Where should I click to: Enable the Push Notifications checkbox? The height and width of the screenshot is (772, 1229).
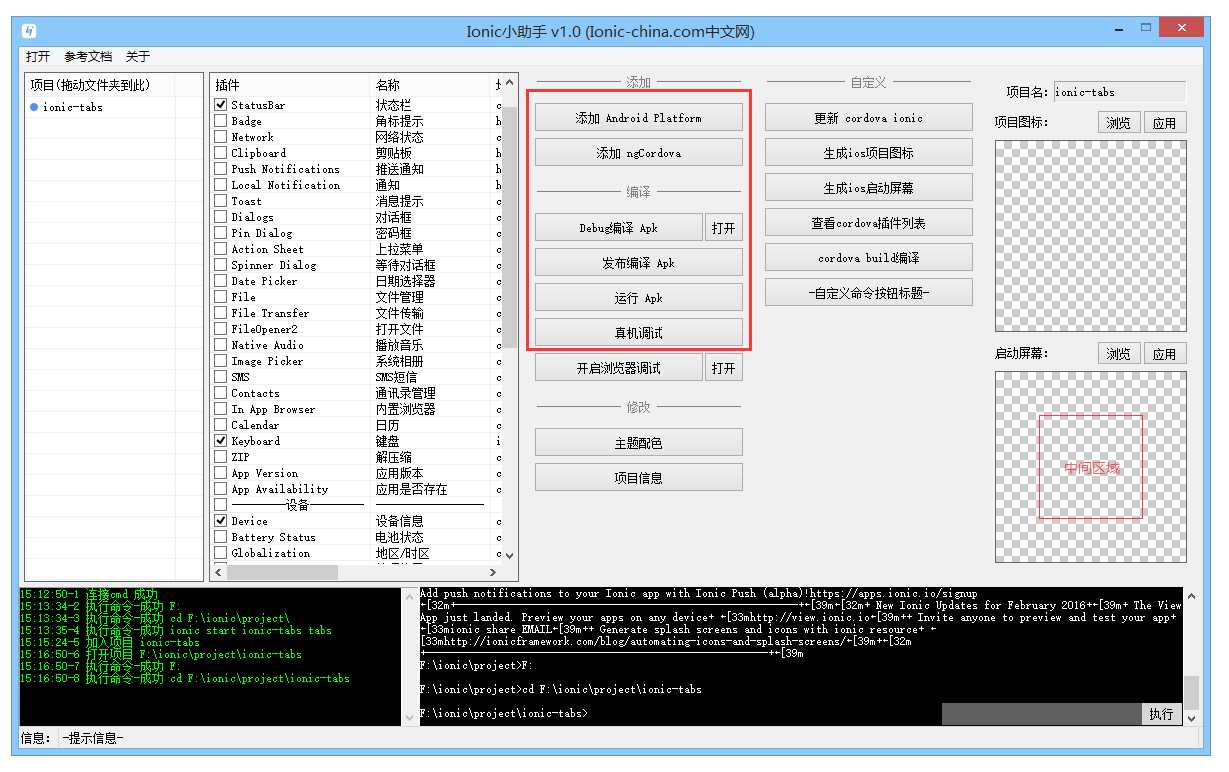click(221, 169)
